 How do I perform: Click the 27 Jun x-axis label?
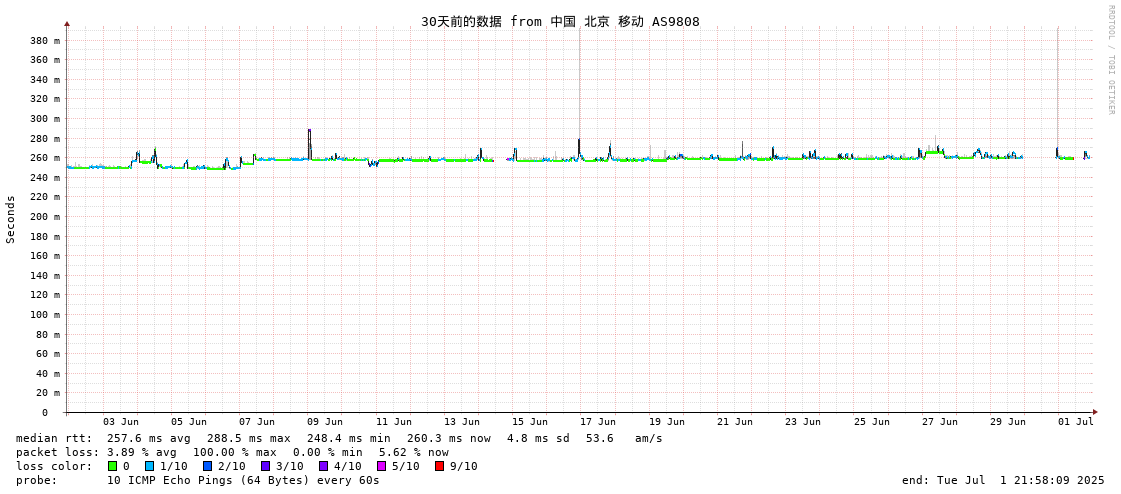pos(939,422)
